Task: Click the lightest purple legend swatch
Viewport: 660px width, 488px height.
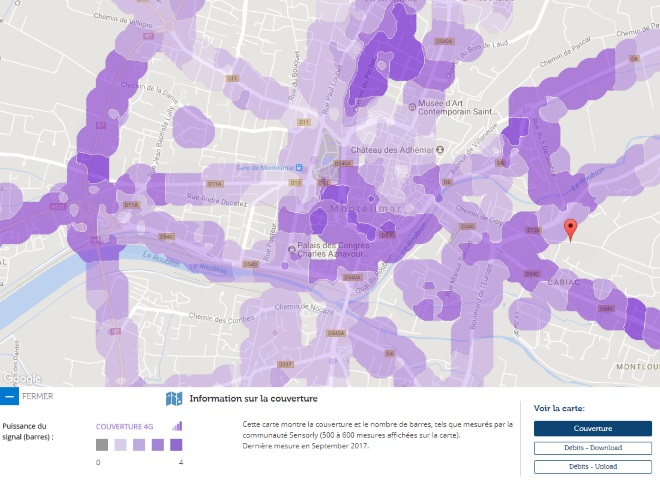Action: (121, 445)
